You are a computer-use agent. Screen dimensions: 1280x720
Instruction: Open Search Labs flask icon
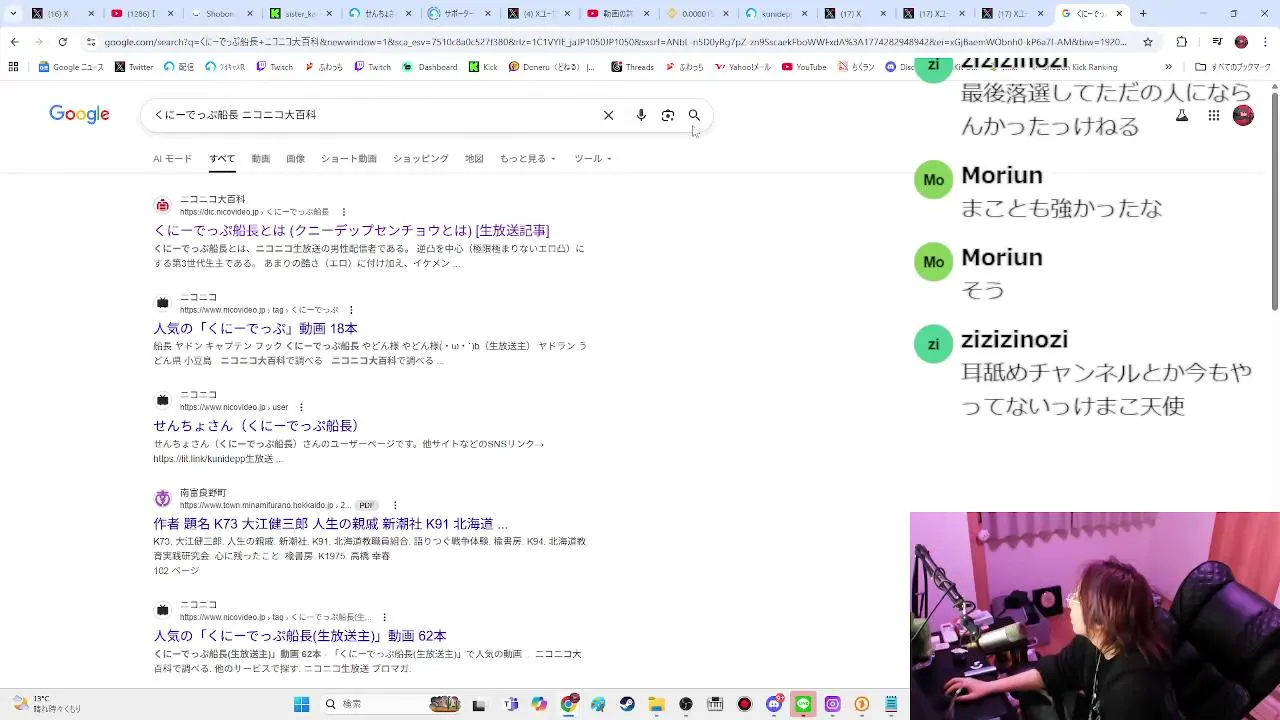click(1182, 115)
